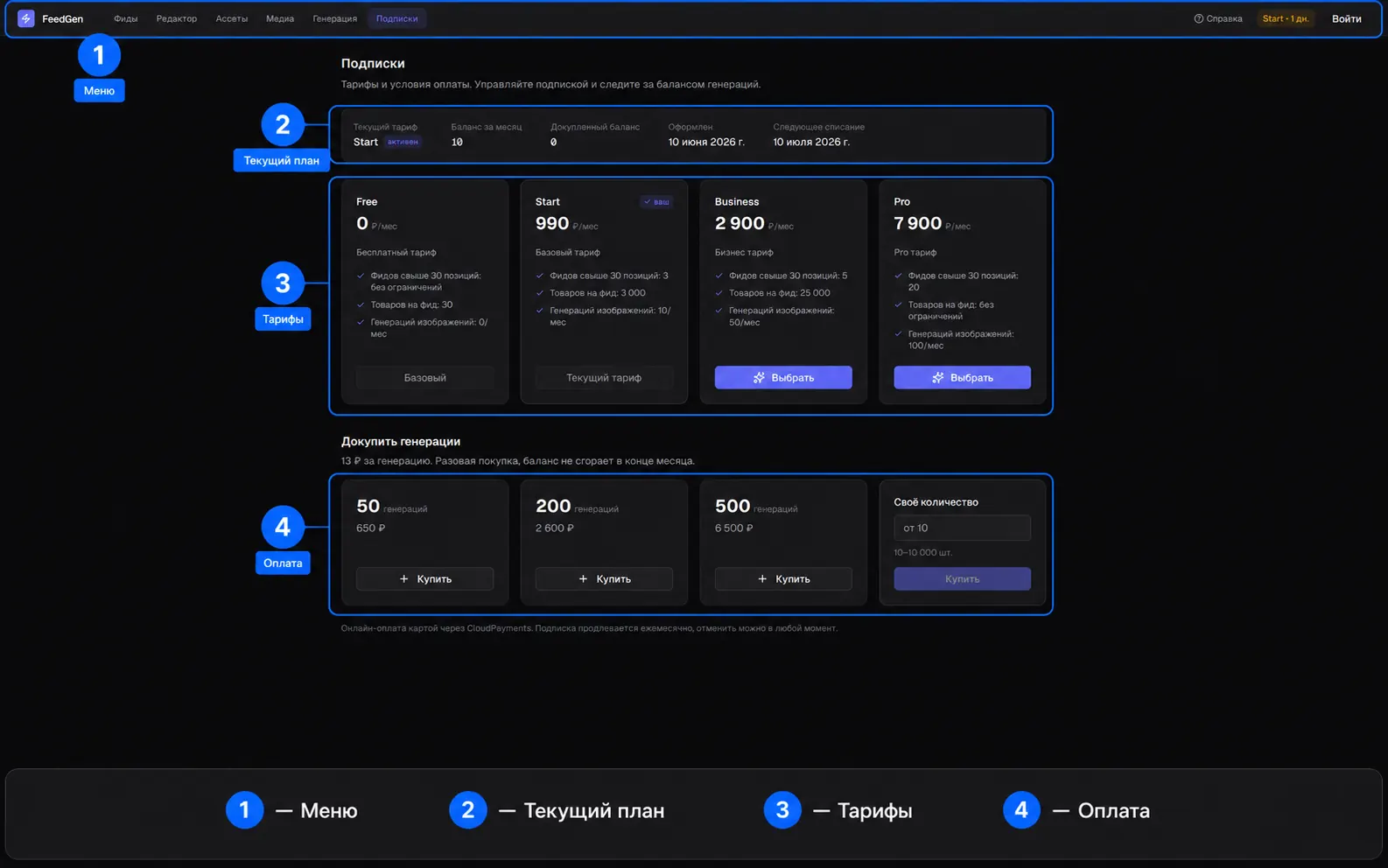The width and height of the screenshot is (1388, 868).
Task: Go to the Генерация tab
Action: (x=334, y=18)
